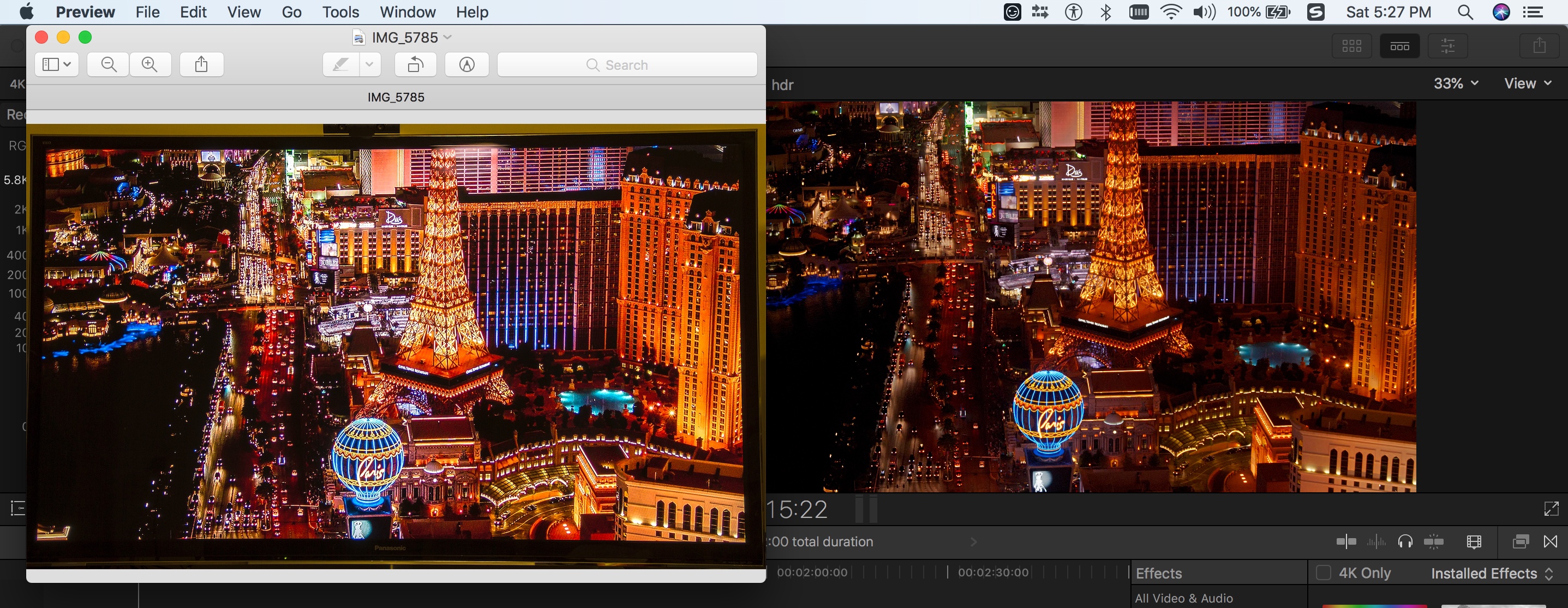This screenshot has width=1568, height=608.
Task: Toggle snapping in the timeline
Action: click(1434, 541)
